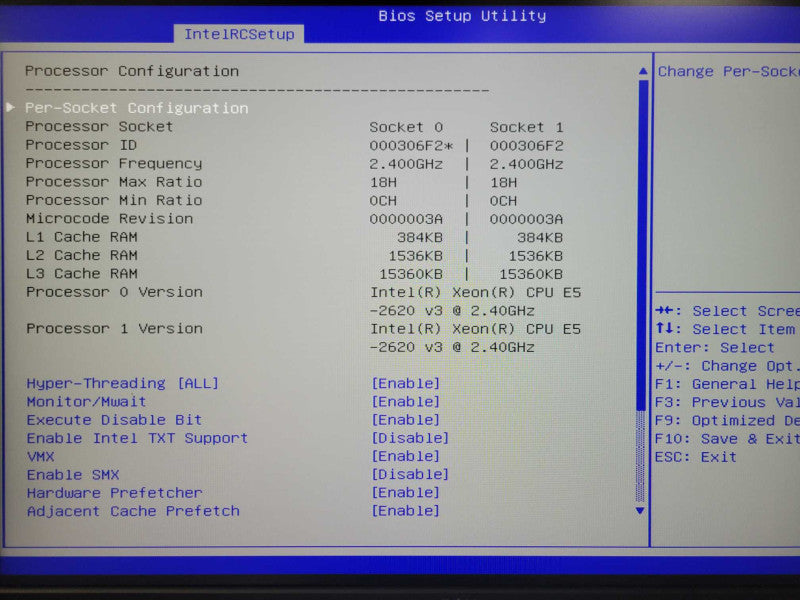The image size is (800, 600).
Task: Click the ESC: Exit hint
Action: (696, 457)
